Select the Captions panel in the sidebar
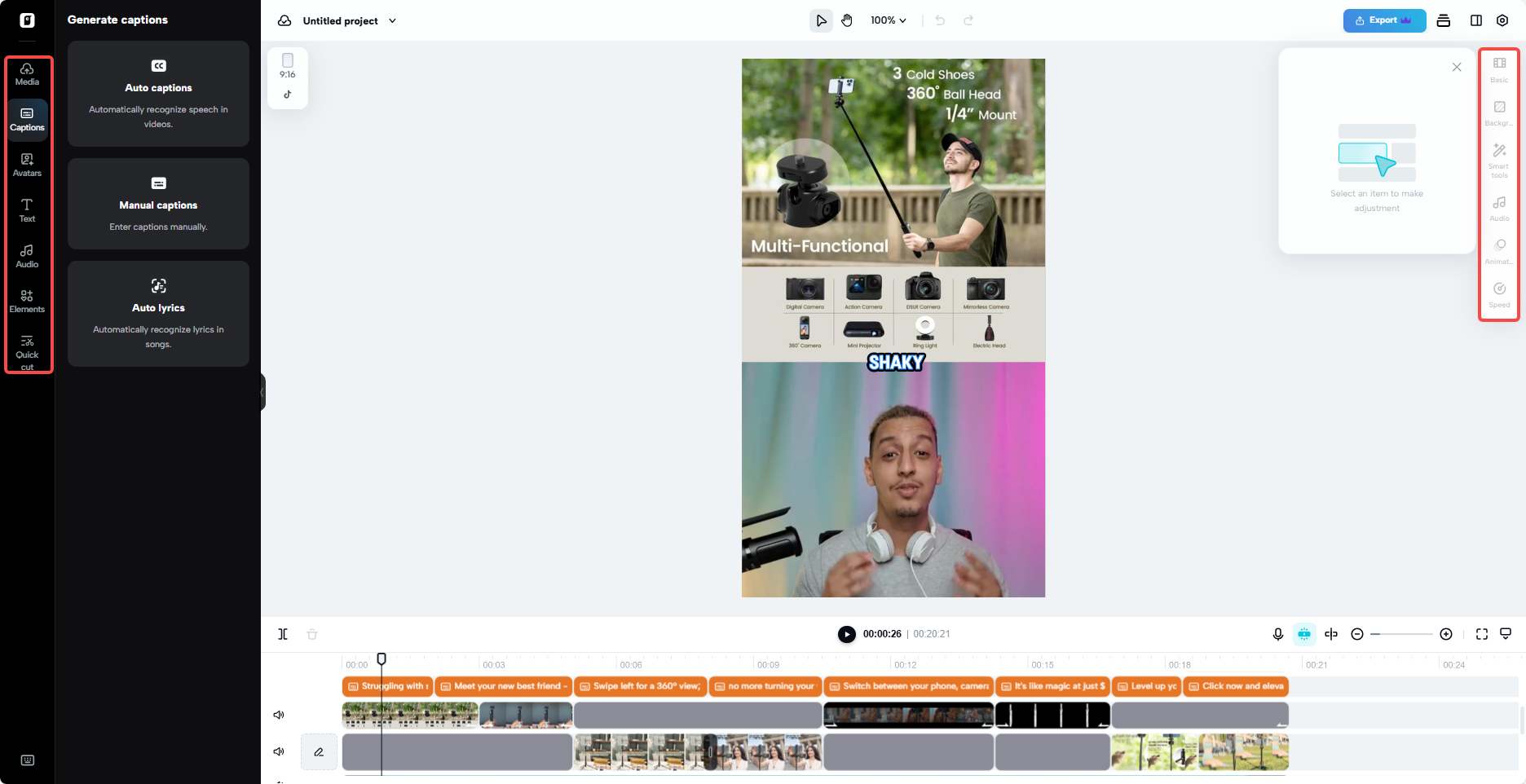The height and width of the screenshot is (784, 1526). tap(27, 120)
